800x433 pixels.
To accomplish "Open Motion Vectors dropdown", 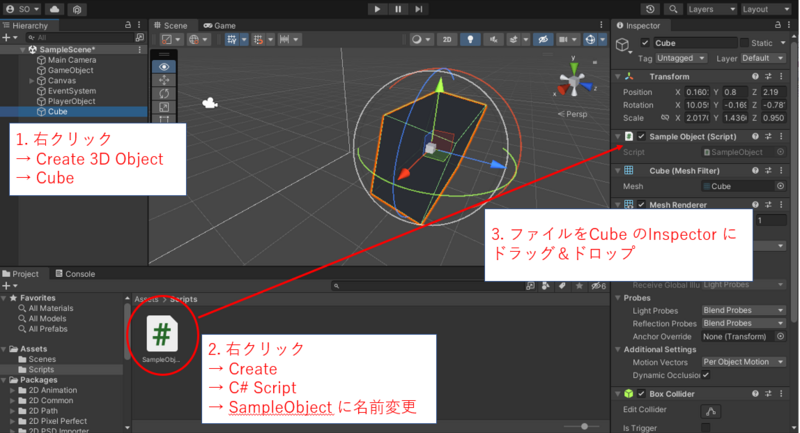I will click(743, 362).
